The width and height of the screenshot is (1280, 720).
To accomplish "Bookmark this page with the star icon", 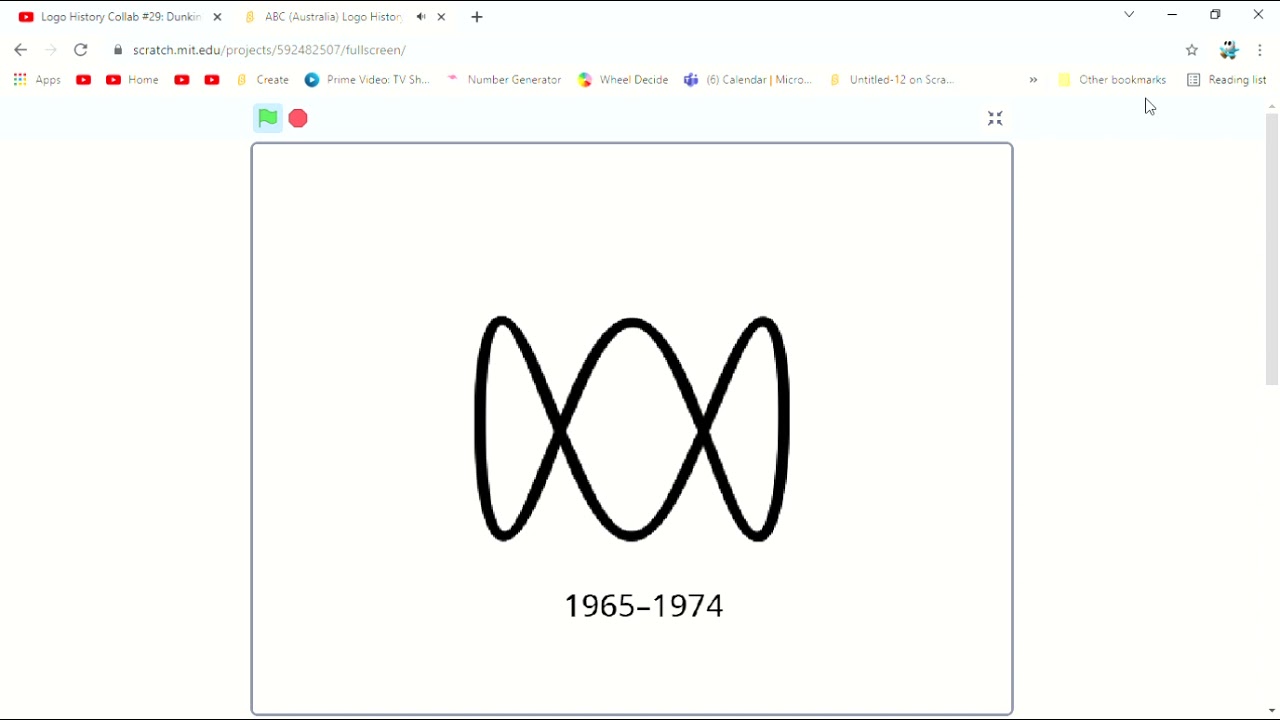I will pyautogui.click(x=1192, y=50).
